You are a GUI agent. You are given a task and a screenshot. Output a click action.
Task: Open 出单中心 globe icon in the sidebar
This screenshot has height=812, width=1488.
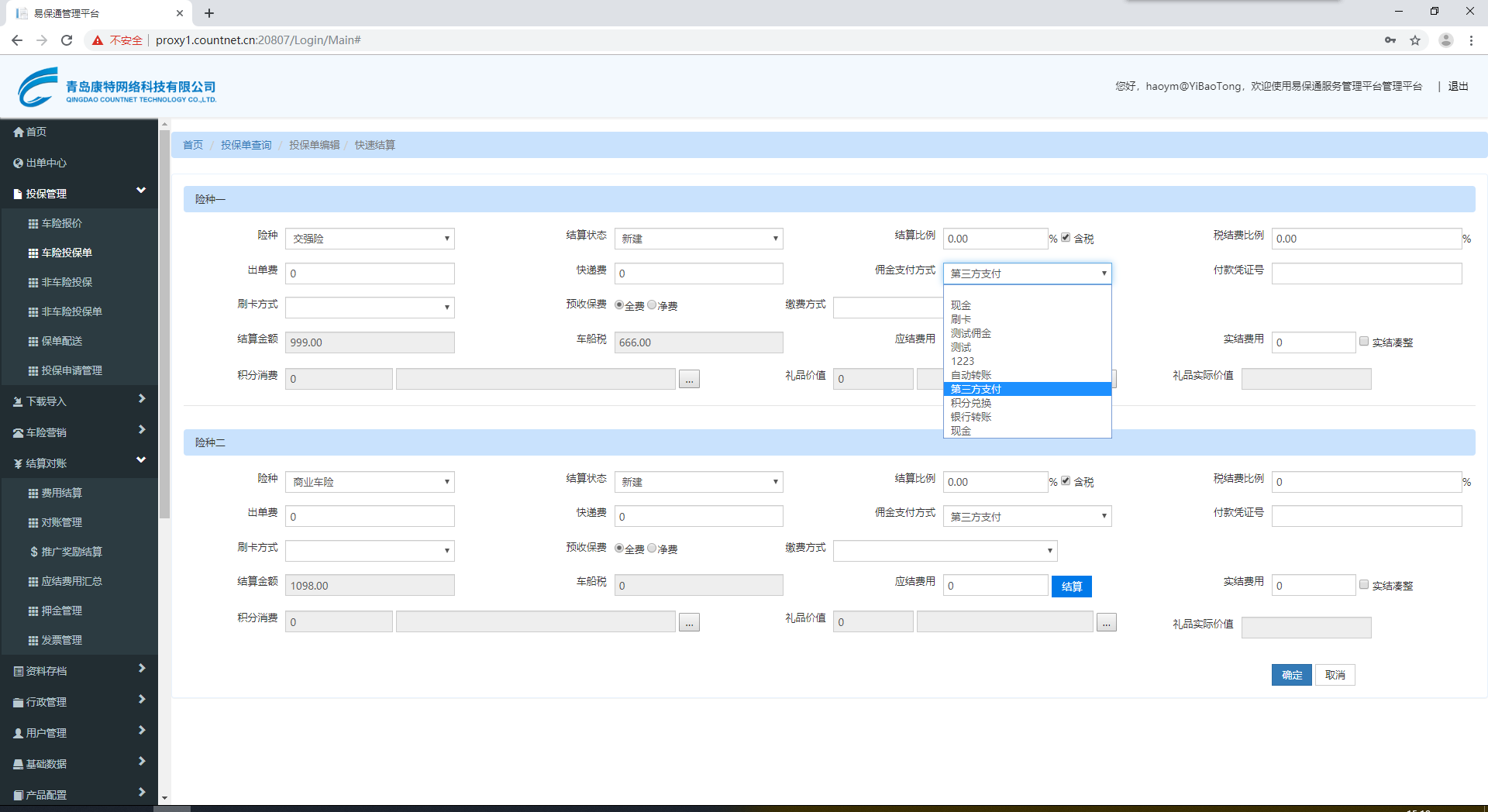(19, 163)
